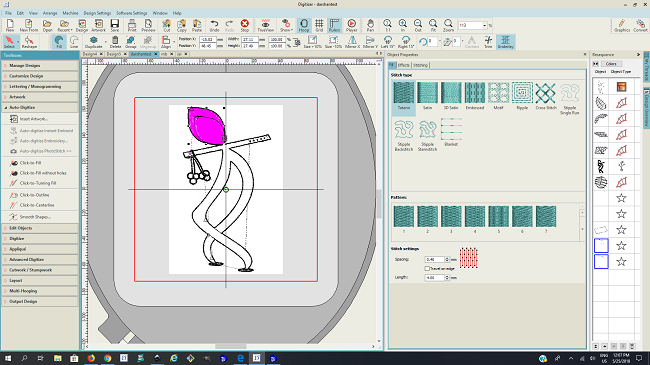Image resolution: width=650 pixels, height=365 pixels.
Task: Switch to the Design4 document tab
Action: (x=90, y=54)
